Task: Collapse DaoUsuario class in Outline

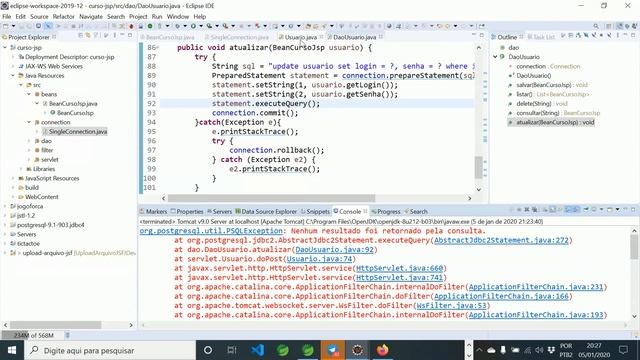Action: tap(496, 57)
